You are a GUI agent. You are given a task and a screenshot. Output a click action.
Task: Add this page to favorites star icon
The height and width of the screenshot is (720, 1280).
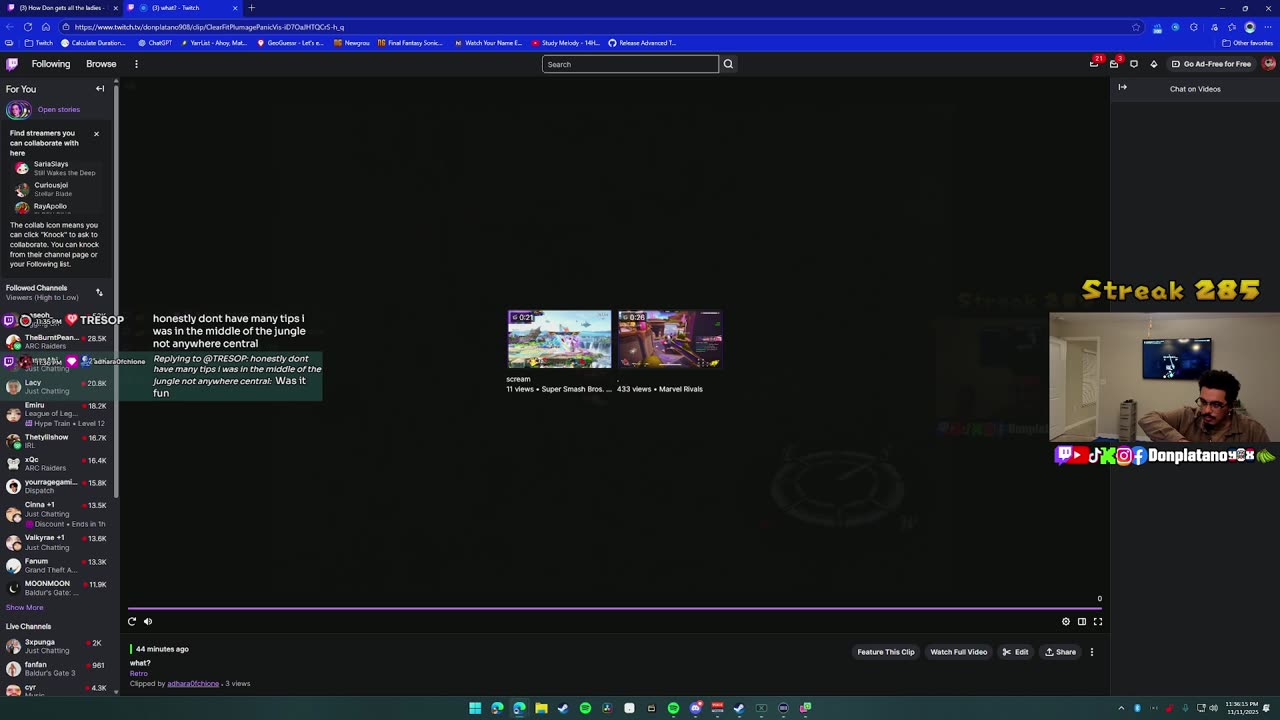click(1136, 27)
